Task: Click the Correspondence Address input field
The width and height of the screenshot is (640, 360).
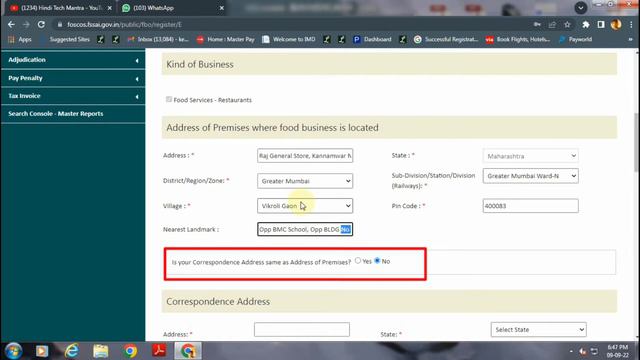Action: coord(302,329)
